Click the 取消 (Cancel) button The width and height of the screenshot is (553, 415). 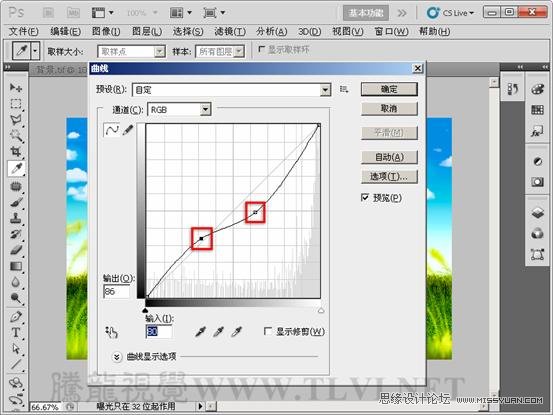pos(389,109)
